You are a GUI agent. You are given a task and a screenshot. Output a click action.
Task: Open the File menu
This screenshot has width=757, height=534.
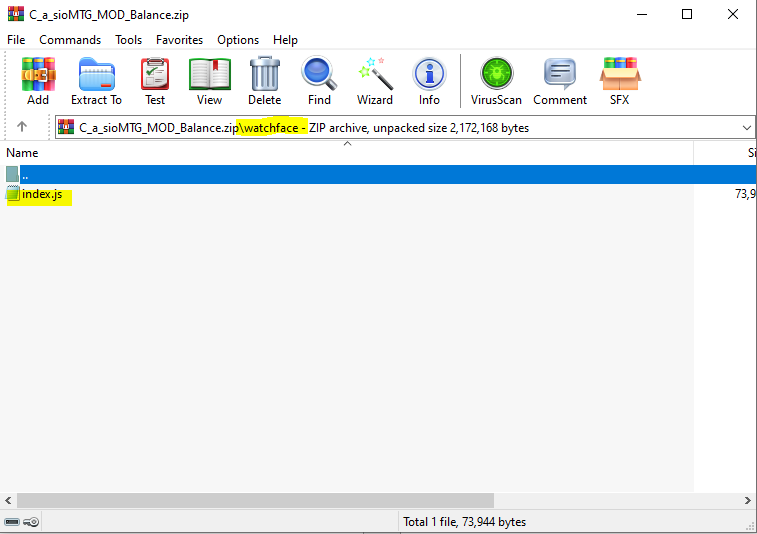(x=16, y=40)
